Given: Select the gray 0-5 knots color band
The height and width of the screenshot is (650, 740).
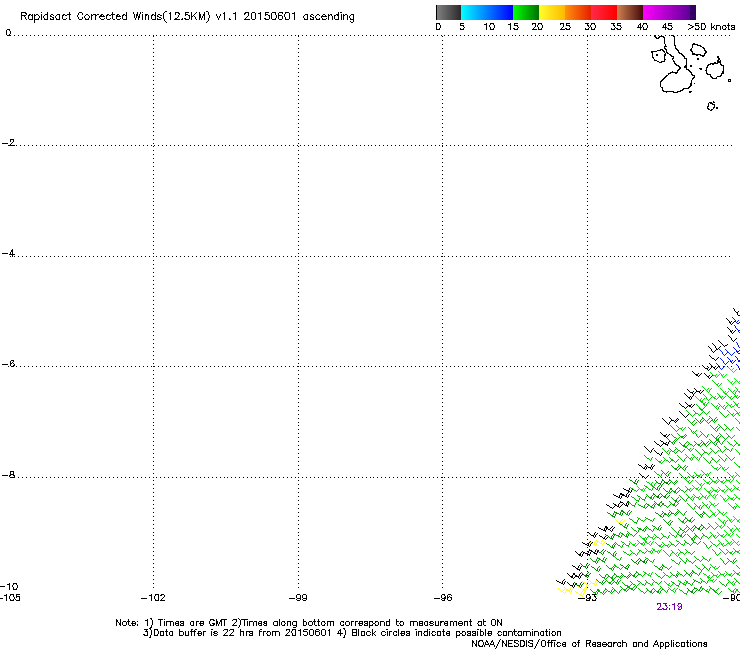Looking at the screenshot, I should tap(448, 12).
